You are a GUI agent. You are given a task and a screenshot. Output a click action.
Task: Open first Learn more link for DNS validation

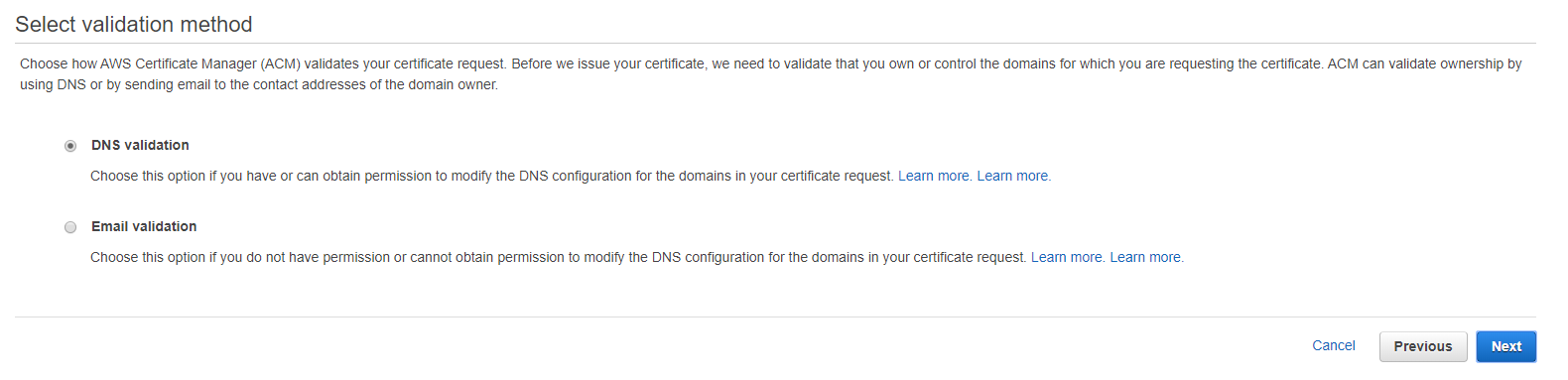tap(934, 176)
